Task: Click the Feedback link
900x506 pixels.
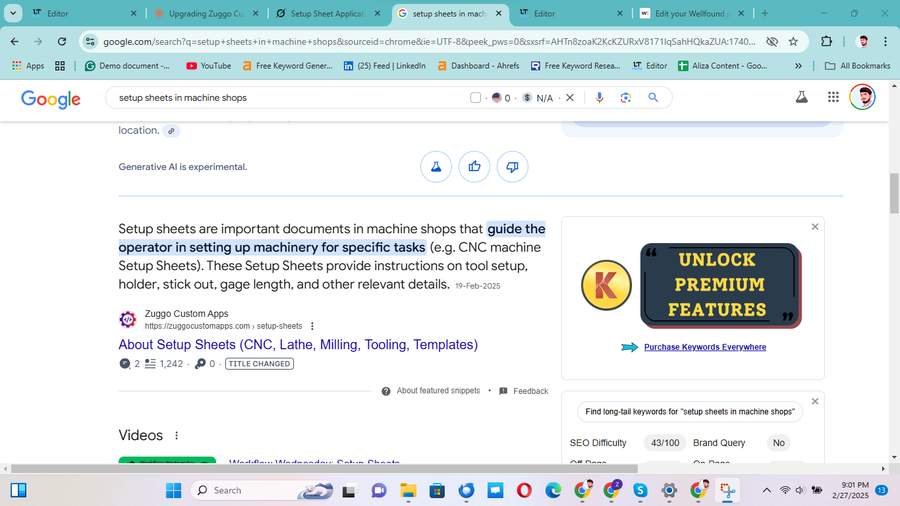Action: click(x=530, y=391)
